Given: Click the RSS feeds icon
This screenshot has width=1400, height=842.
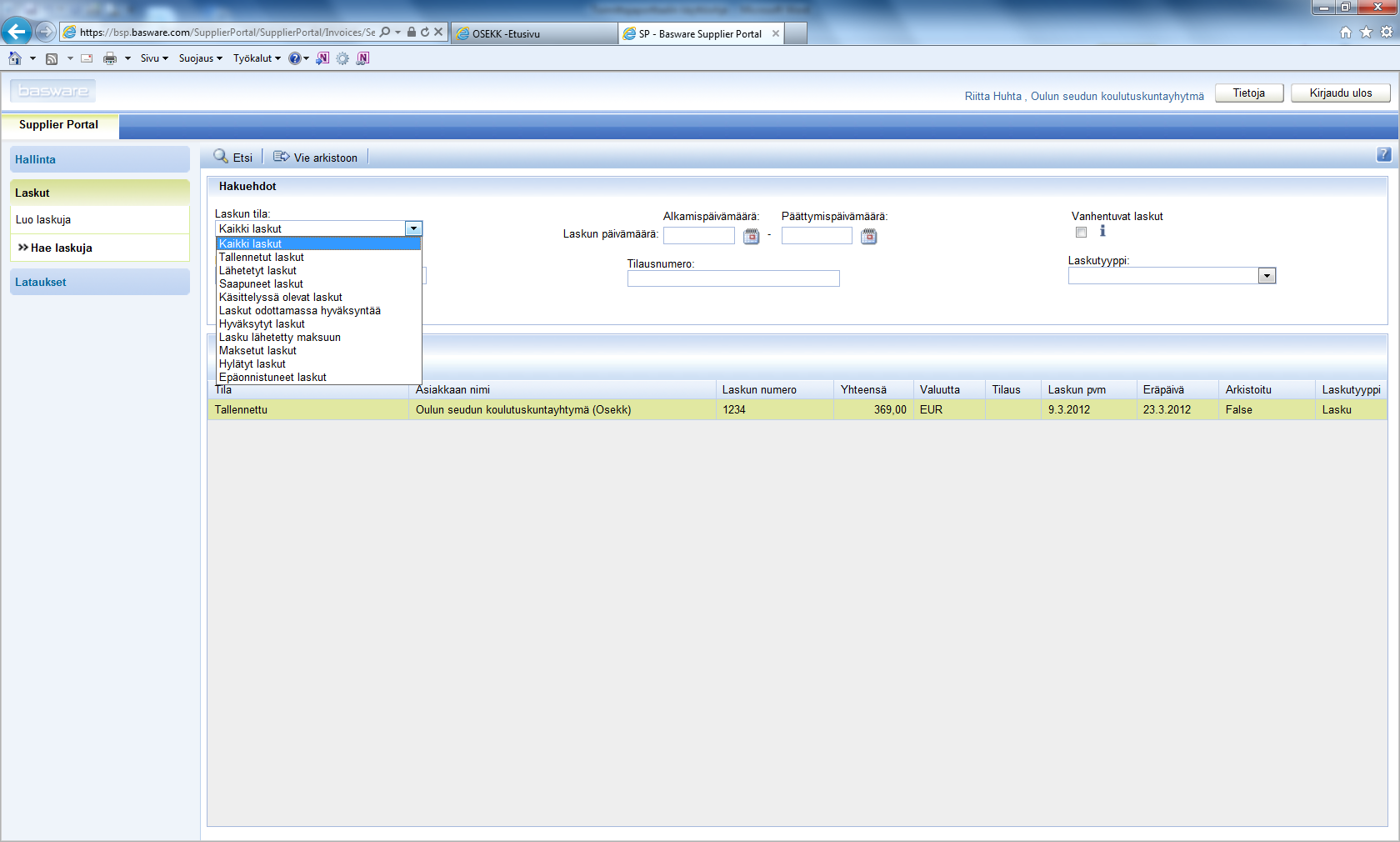Looking at the screenshot, I should 52,58.
